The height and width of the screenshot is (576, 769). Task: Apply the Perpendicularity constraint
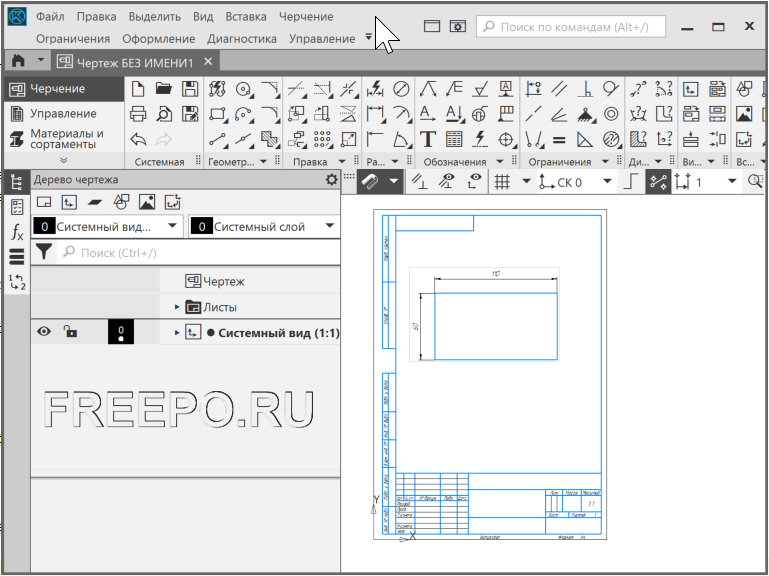(x=585, y=89)
